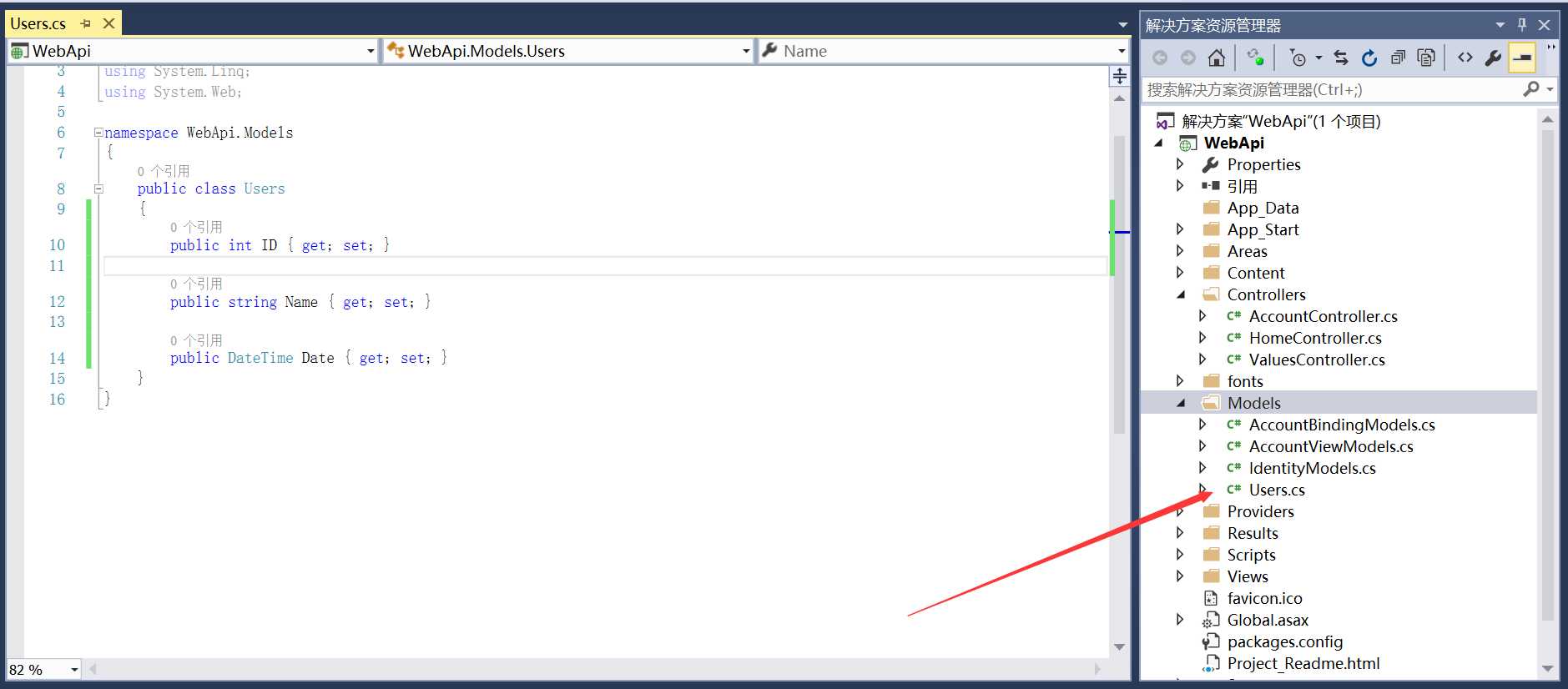The width and height of the screenshot is (1568, 689).
Task: Select favicon.ico file
Action: [1264, 598]
